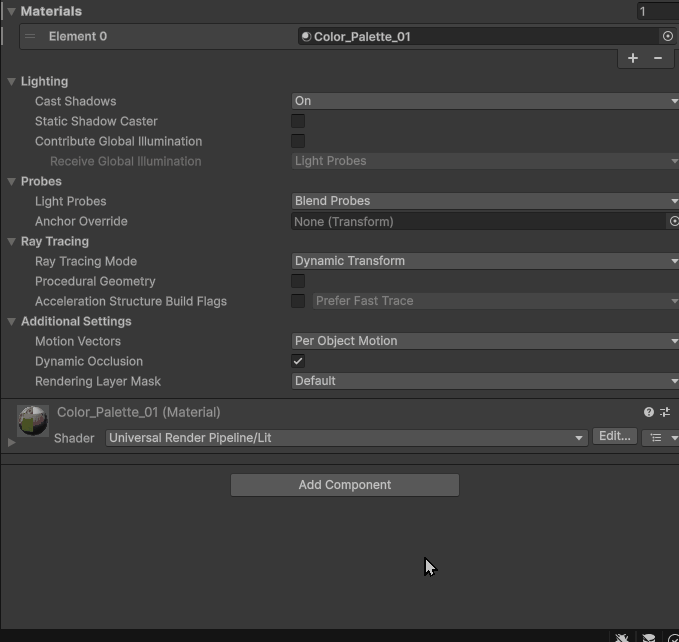
Task: Enable Procedural Geometry checkbox
Action: pos(298,281)
